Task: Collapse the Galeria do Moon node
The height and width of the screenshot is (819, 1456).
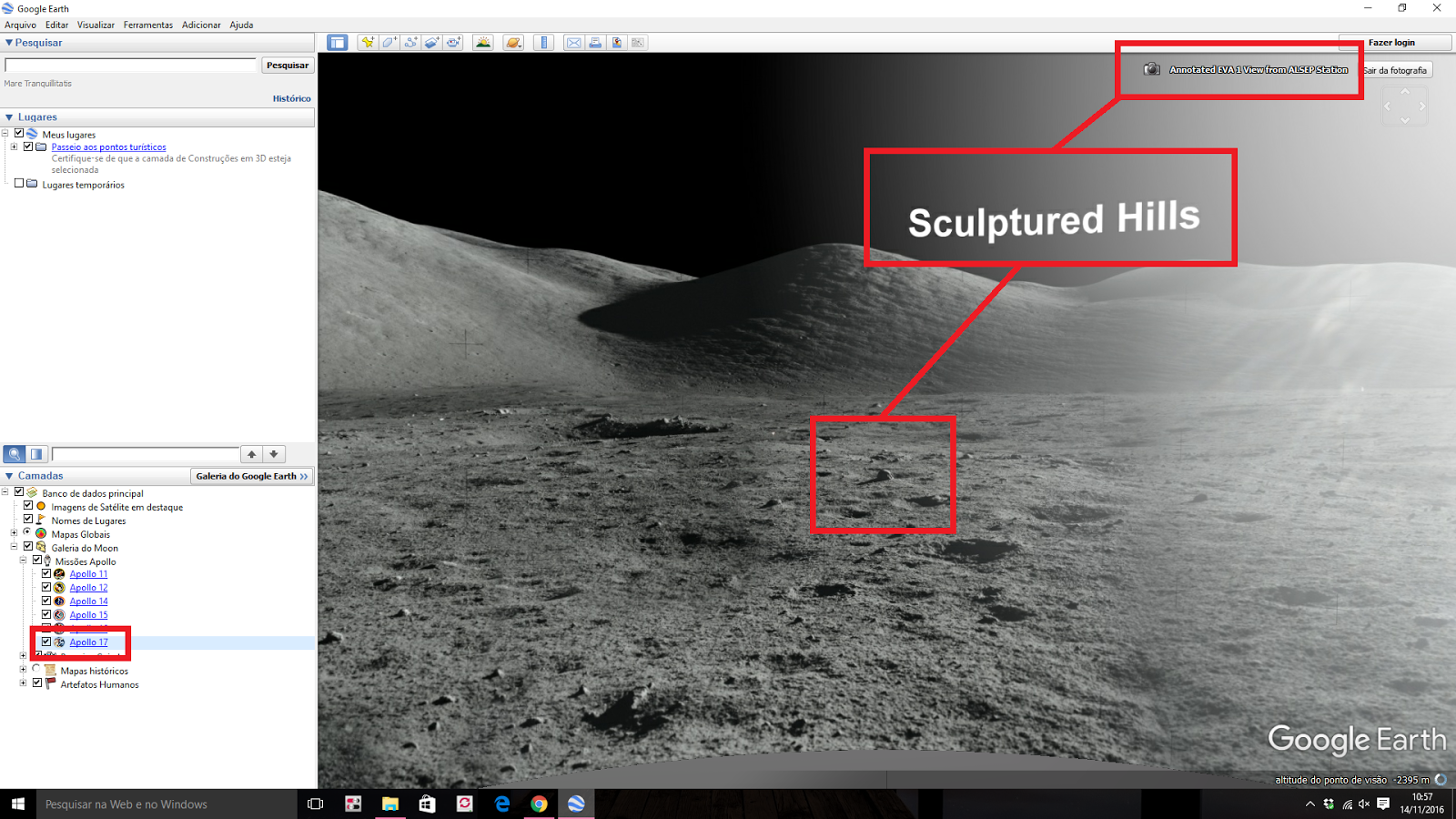Action: 14,547
